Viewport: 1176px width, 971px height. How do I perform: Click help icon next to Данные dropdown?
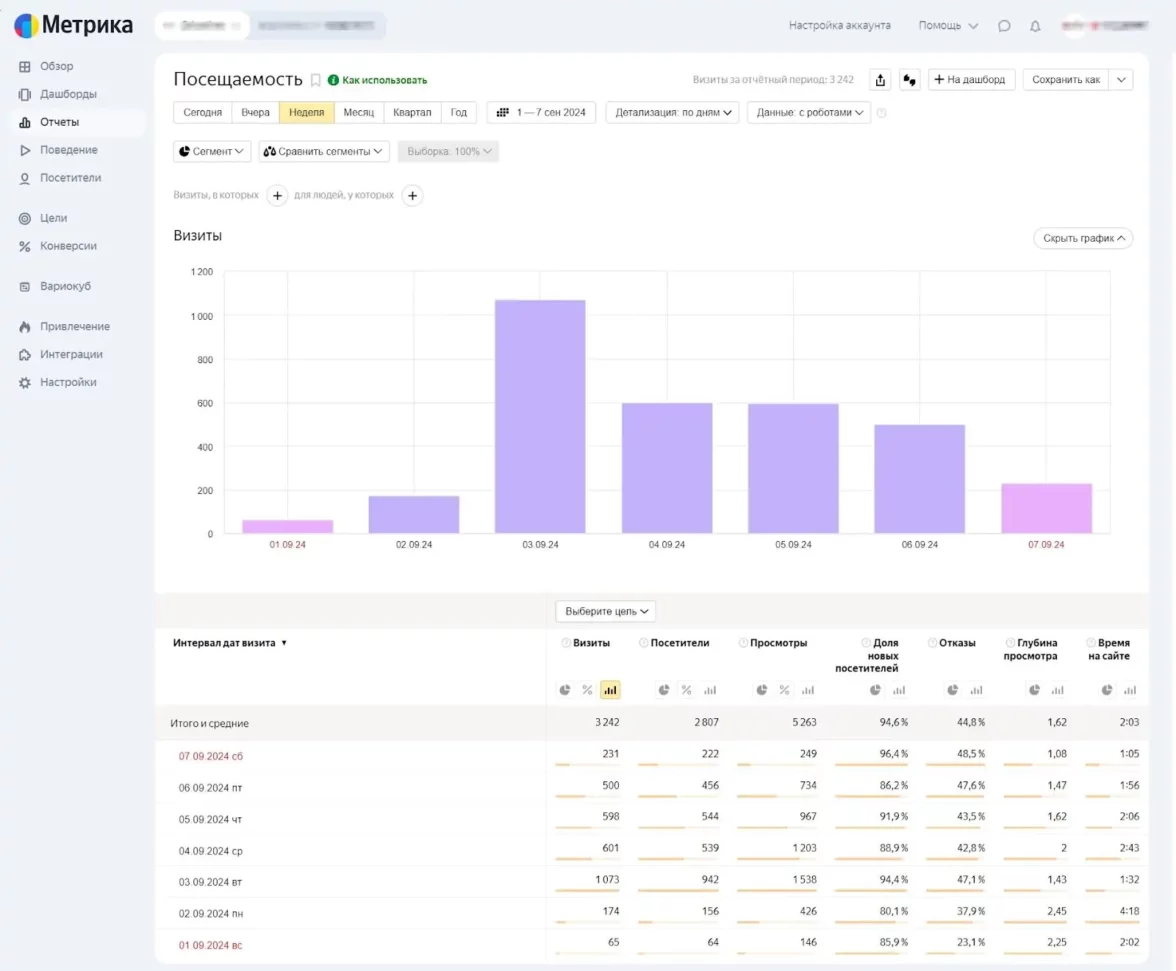coord(881,113)
